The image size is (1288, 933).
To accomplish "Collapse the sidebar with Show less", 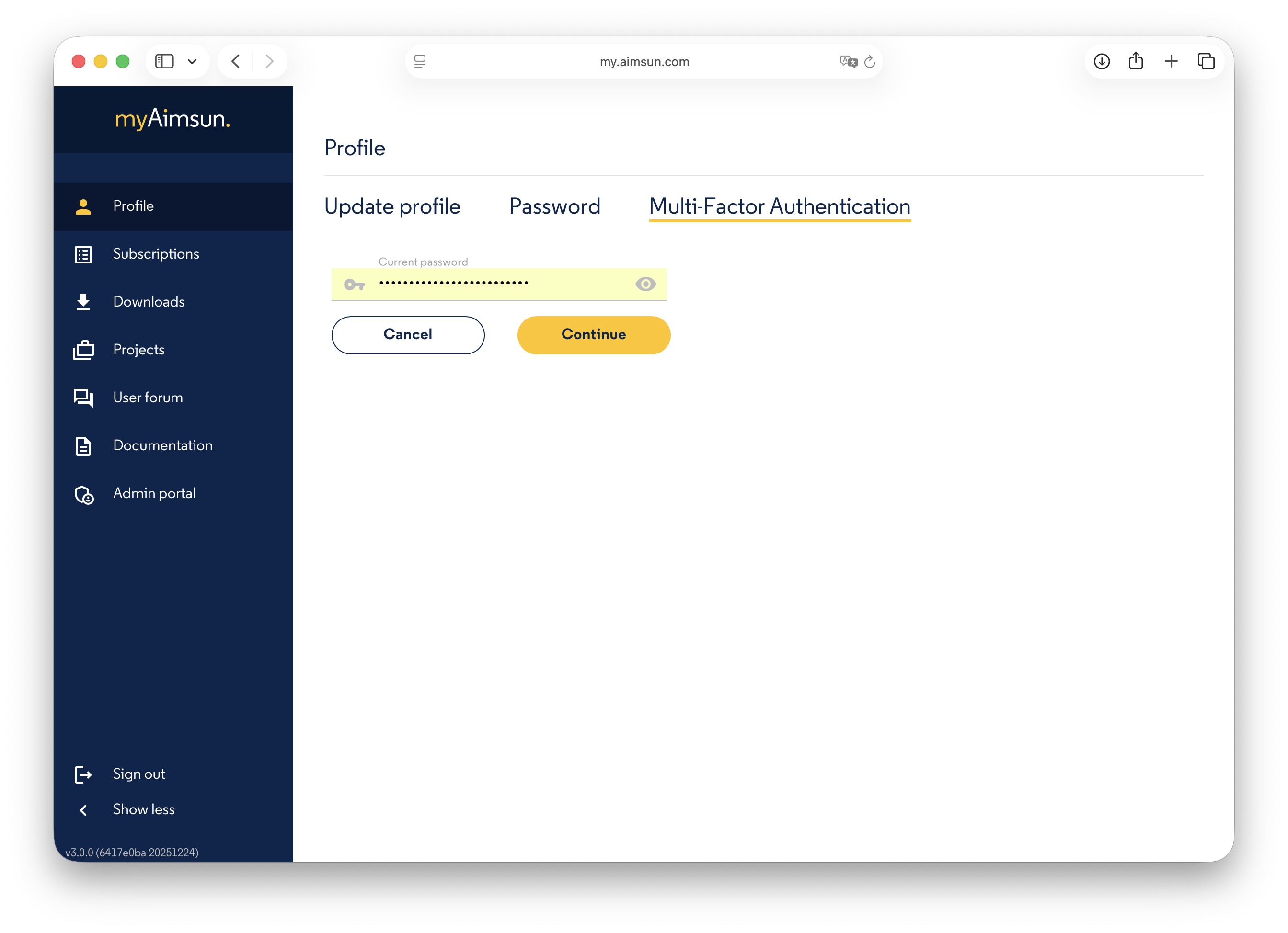I will pyautogui.click(x=144, y=809).
